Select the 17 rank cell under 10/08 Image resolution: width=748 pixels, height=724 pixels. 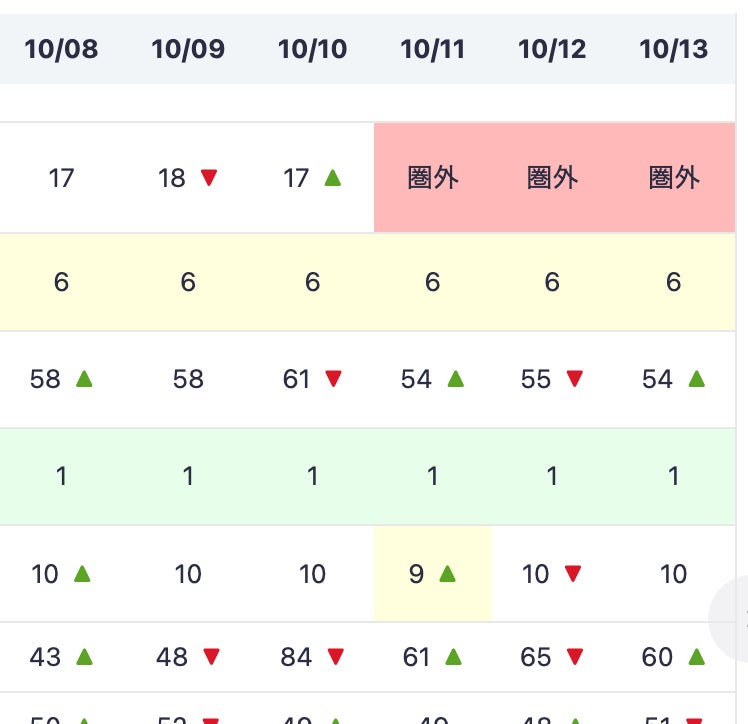[61, 178]
